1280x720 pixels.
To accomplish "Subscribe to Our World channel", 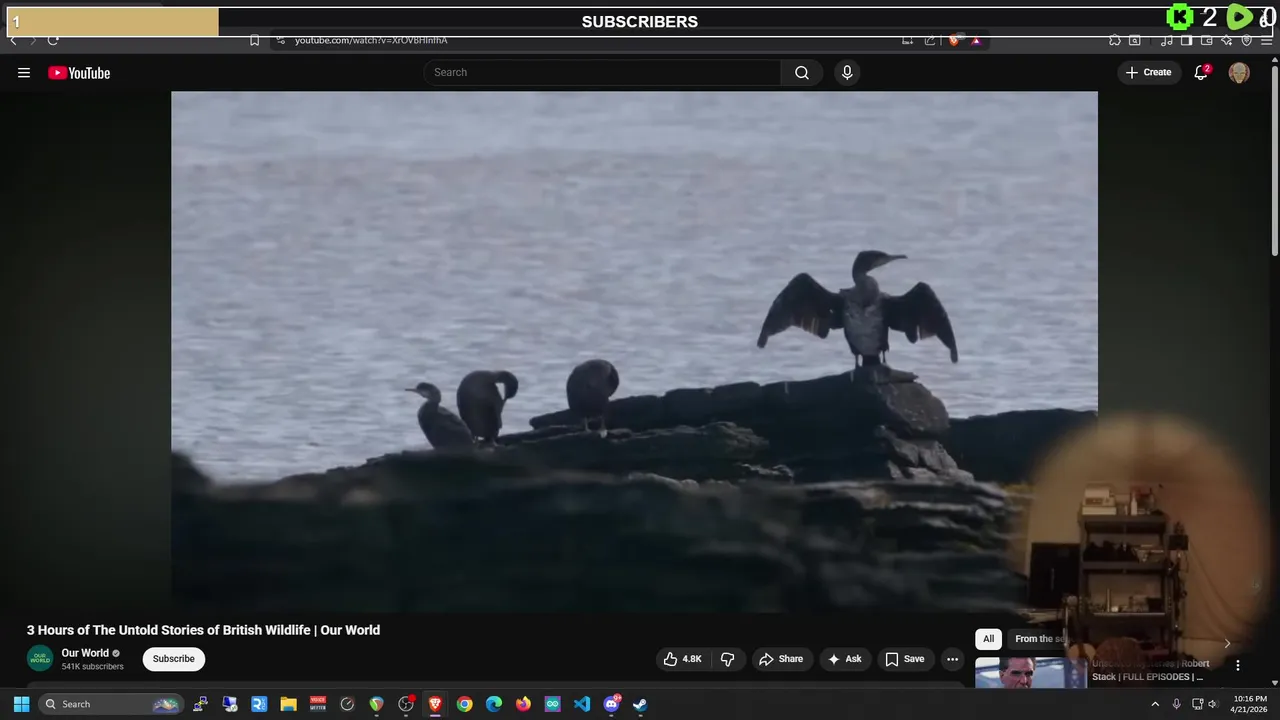I will point(173,659).
